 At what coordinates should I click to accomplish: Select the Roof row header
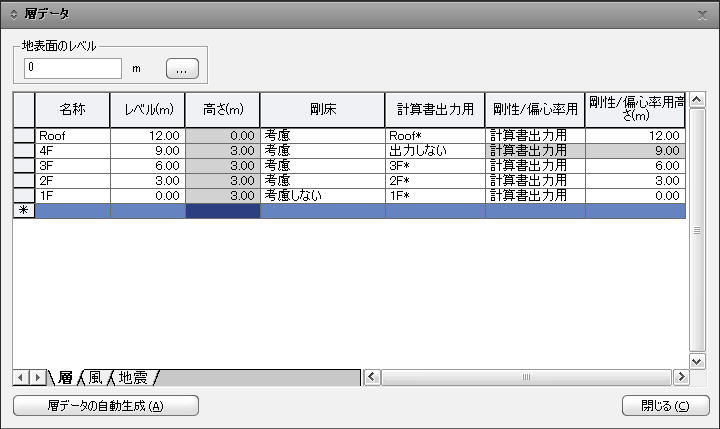tap(23, 135)
